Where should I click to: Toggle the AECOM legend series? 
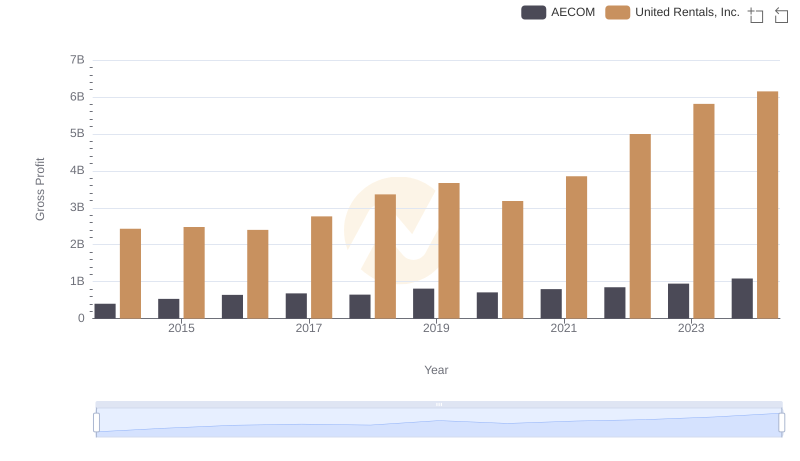pos(558,12)
